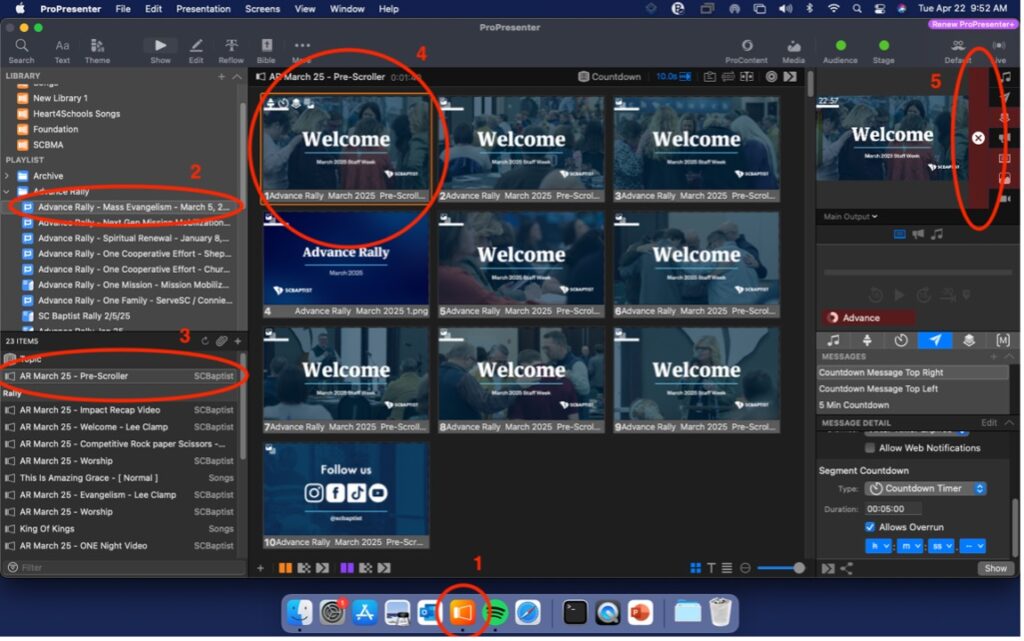Open the seconds format dropdown
The width and height of the screenshot is (1024, 641).
[x=941, y=546]
